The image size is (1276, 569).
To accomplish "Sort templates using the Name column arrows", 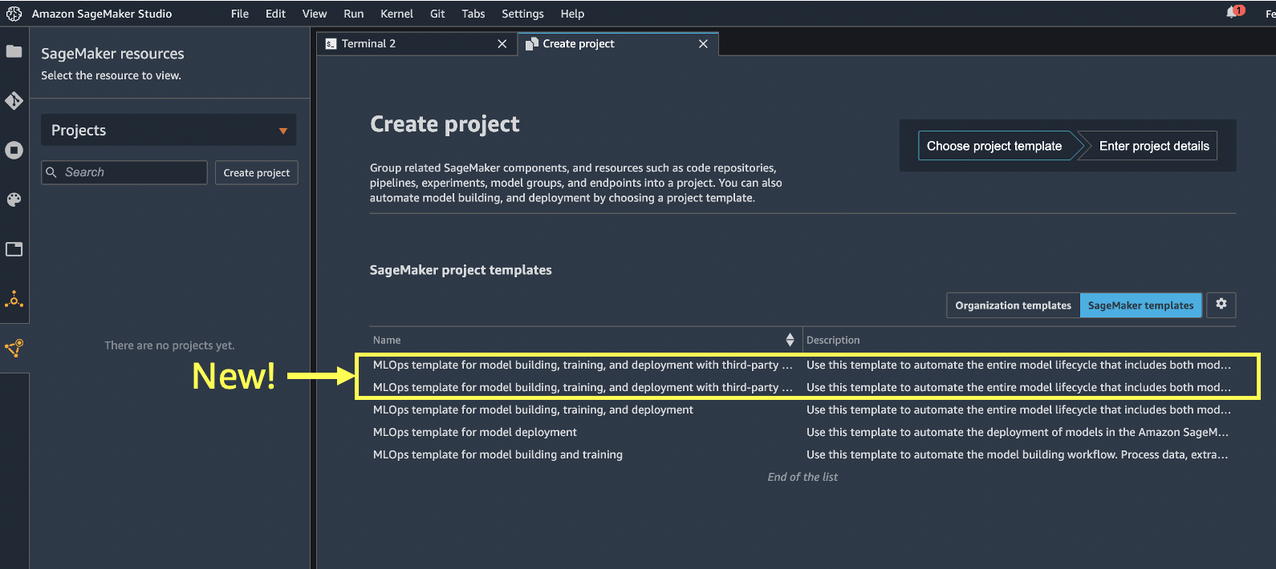I will pyautogui.click(x=790, y=340).
